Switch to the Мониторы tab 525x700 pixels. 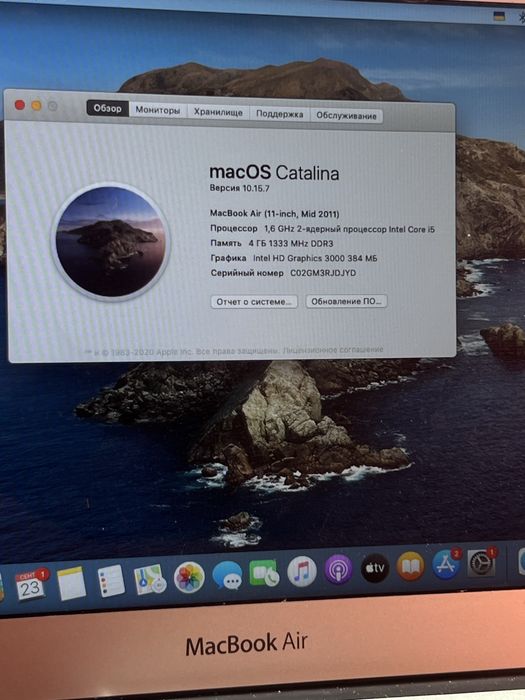click(158, 110)
